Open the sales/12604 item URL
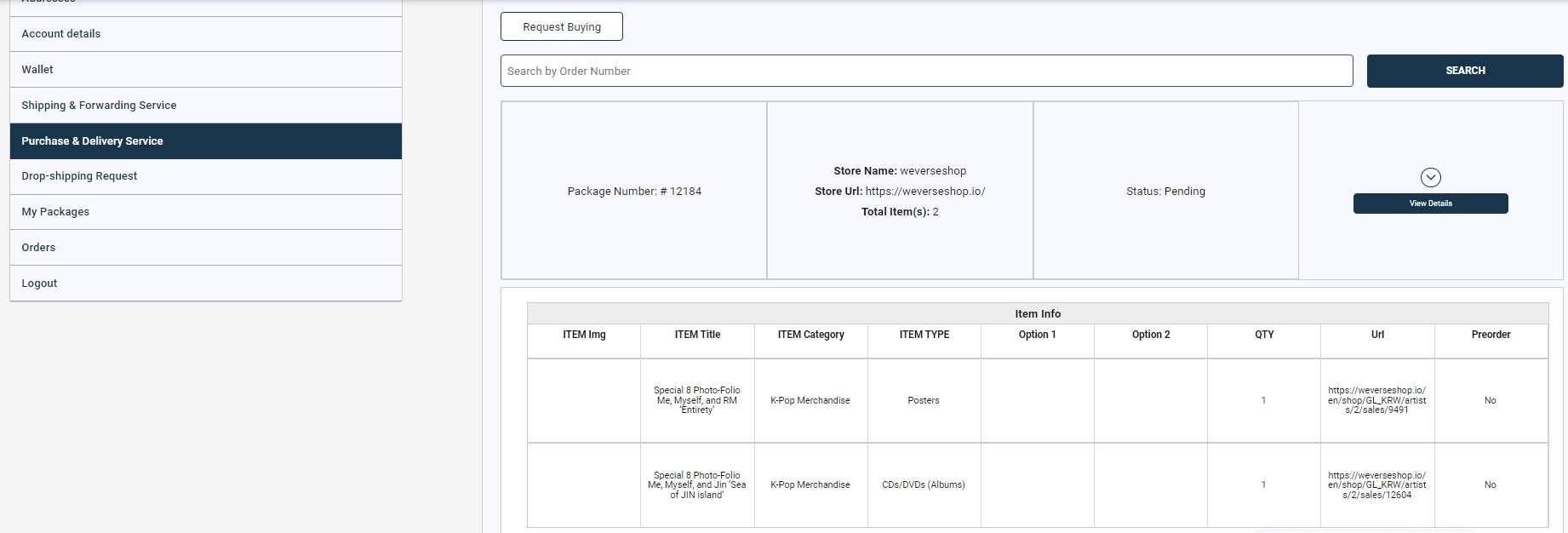The width and height of the screenshot is (1568, 533). (1376, 485)
